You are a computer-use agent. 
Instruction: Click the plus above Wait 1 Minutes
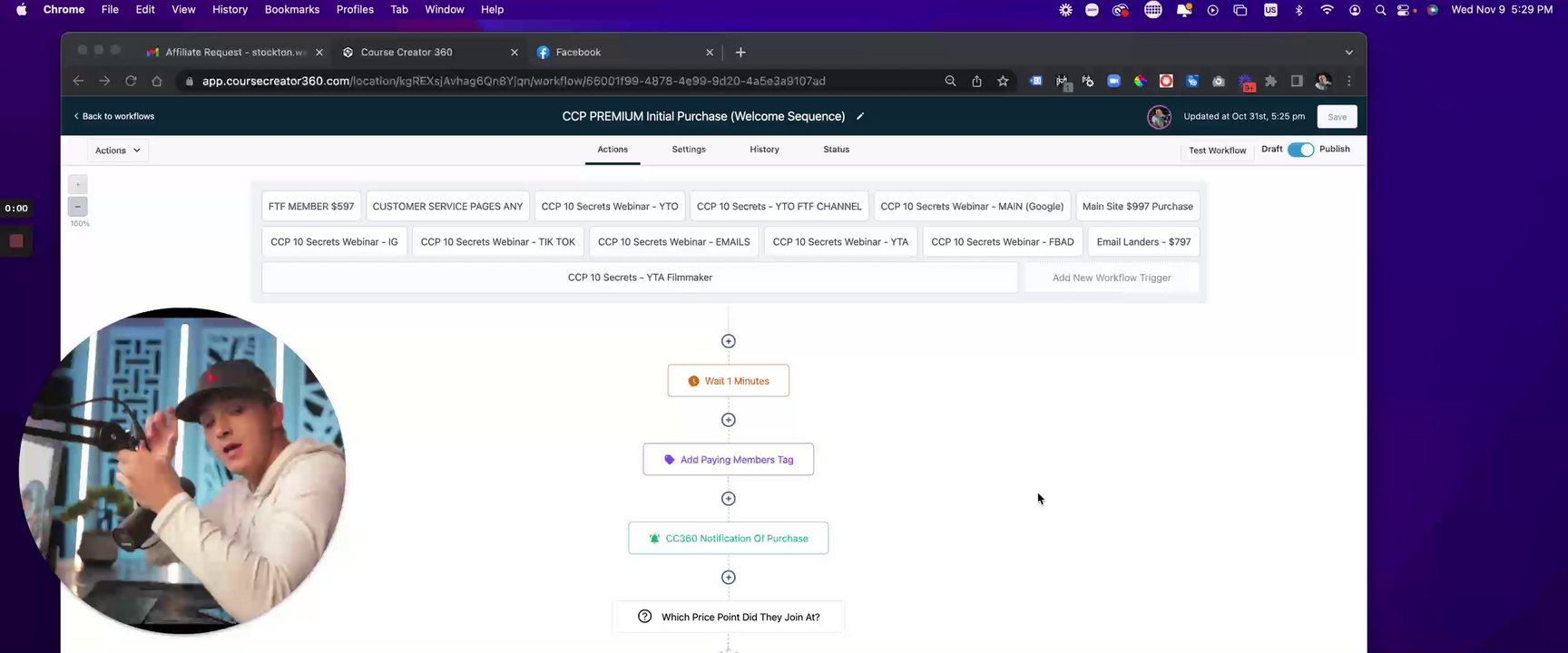click(x=728, y=341)
